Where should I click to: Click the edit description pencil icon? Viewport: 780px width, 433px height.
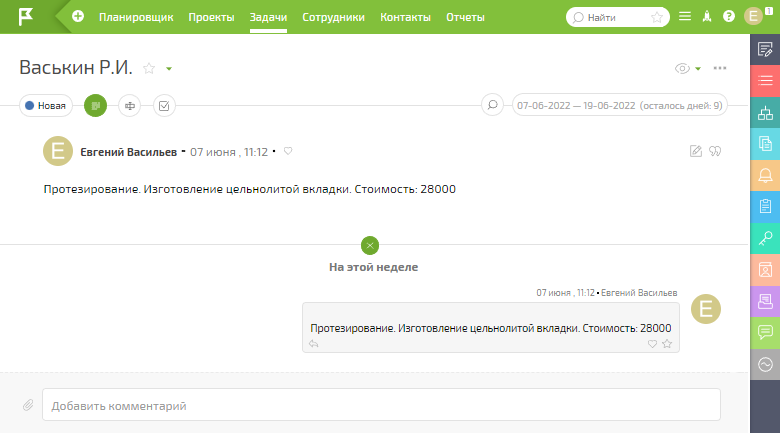(x=696, y=151)
